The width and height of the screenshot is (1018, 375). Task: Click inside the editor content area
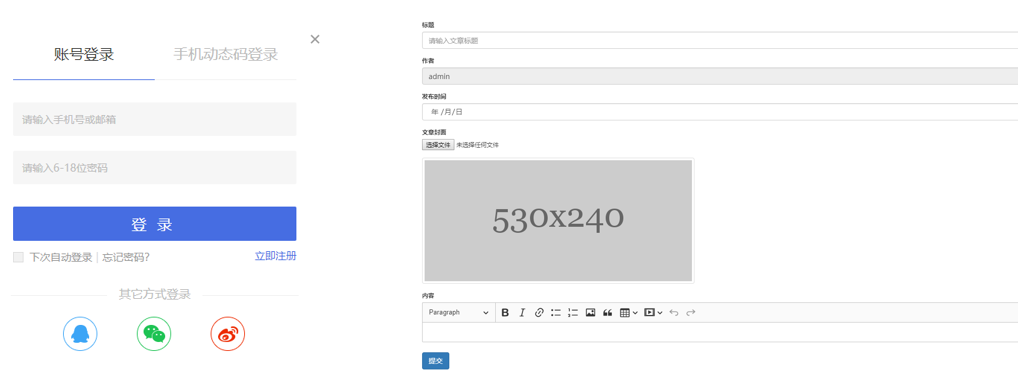(x=720, y=332)
